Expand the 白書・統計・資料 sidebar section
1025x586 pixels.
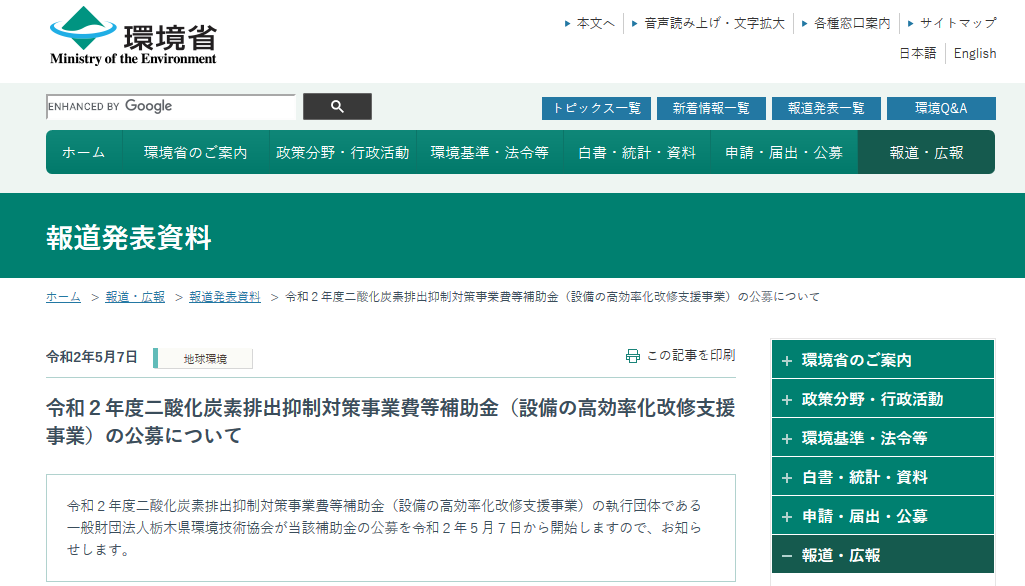point(881,476)
